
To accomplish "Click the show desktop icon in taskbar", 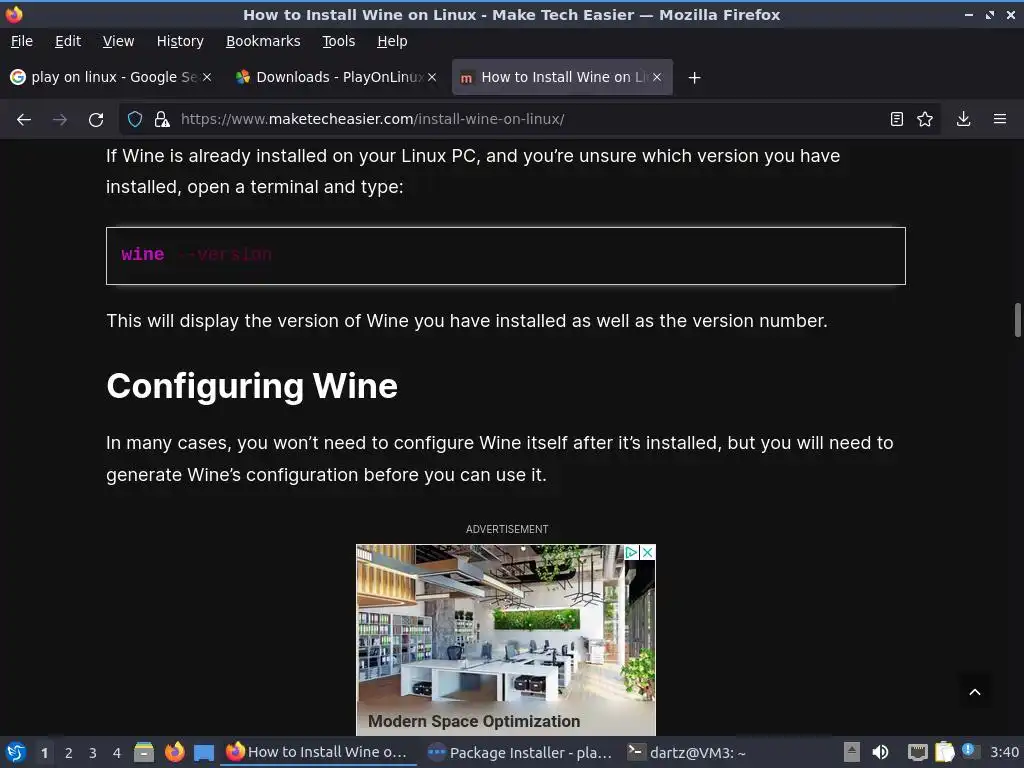I will 204,752.
